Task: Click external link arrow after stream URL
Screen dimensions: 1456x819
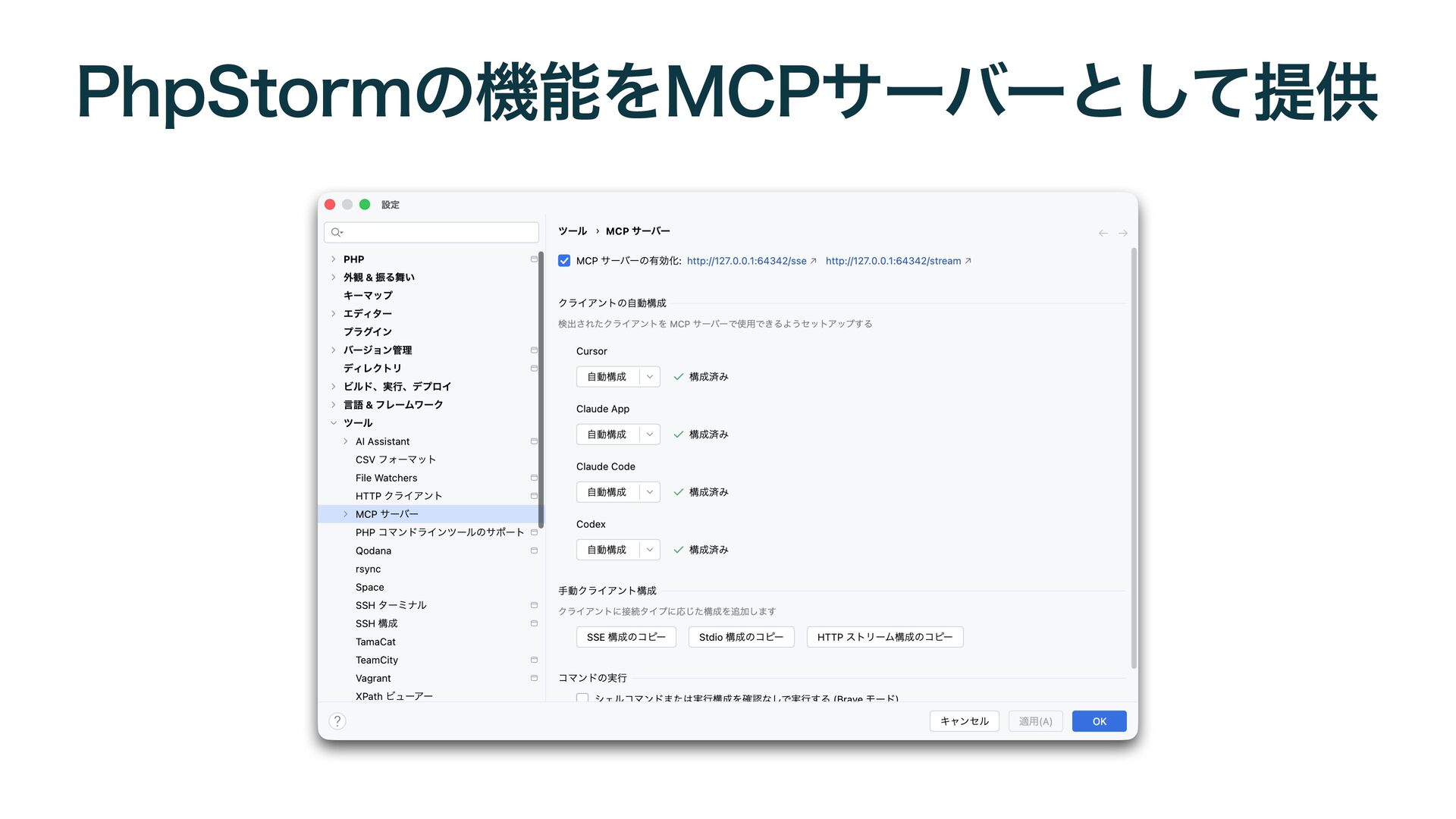Action: (x=968, y=261)
